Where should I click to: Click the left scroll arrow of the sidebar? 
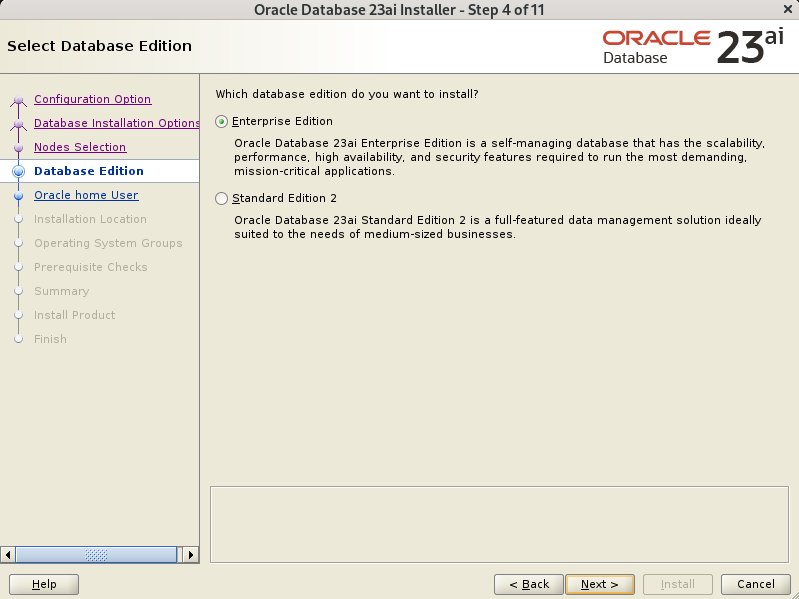point(8,555)
